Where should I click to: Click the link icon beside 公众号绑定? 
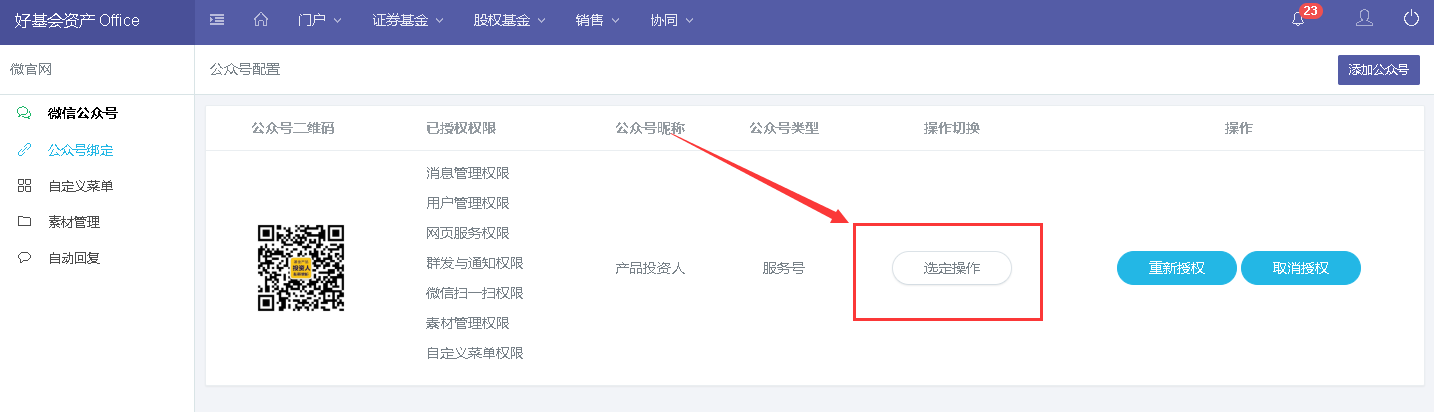pos(24,150)
